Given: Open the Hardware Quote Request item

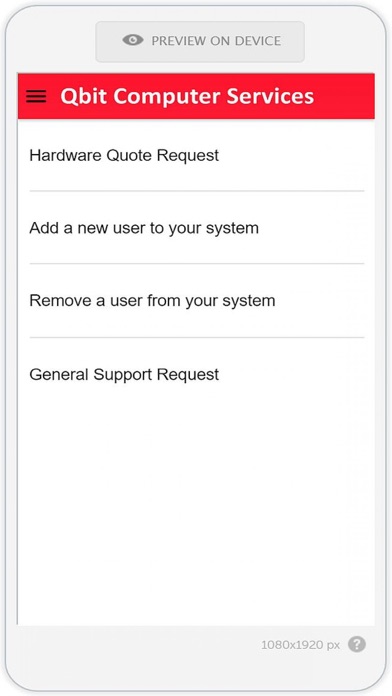Looking at the screenshot, I should click(x=124, y=155).
